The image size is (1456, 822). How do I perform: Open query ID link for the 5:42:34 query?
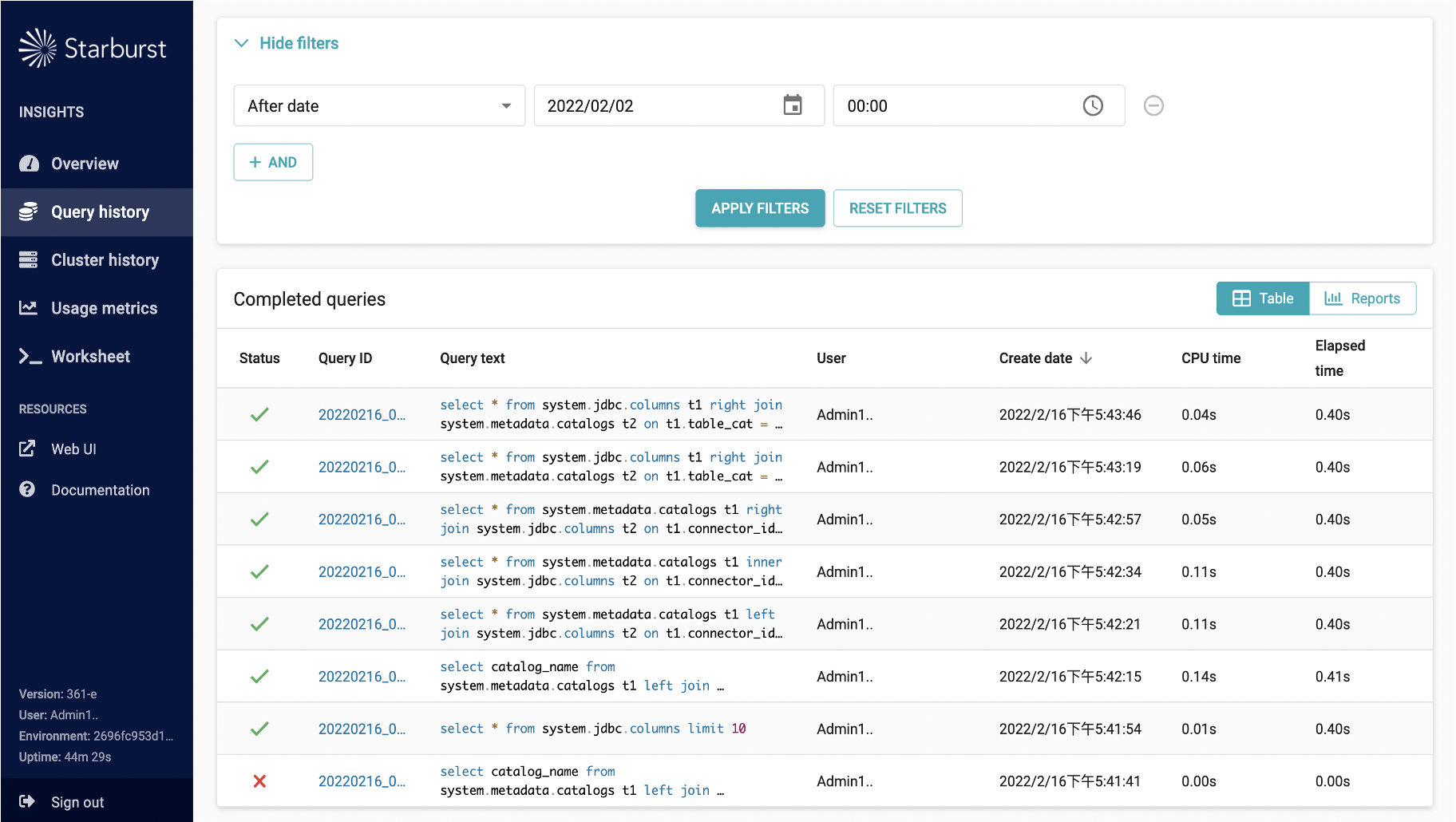click(x=362, y=572)
